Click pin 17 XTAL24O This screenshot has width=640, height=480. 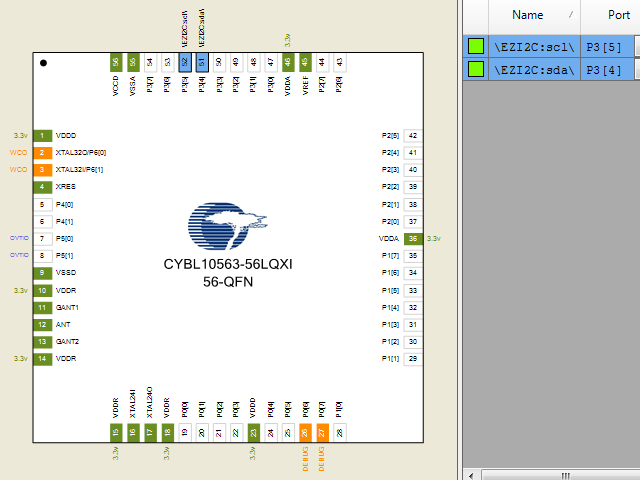(x=150, y=433)
